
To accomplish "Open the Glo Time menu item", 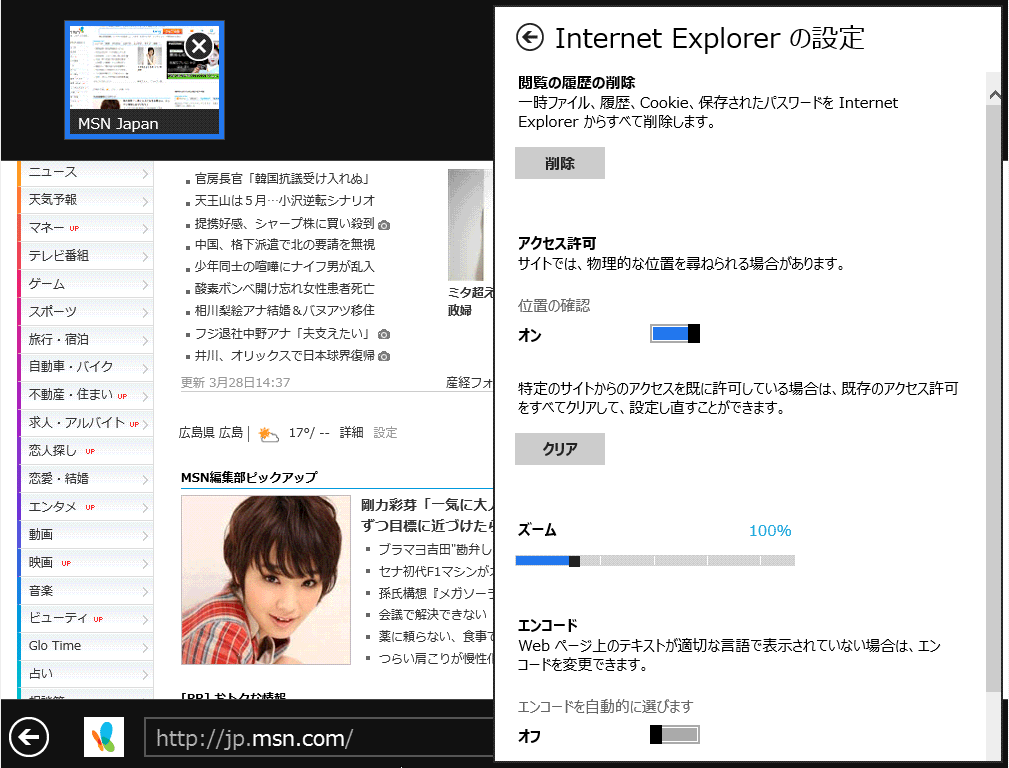I will coord(86,646).
